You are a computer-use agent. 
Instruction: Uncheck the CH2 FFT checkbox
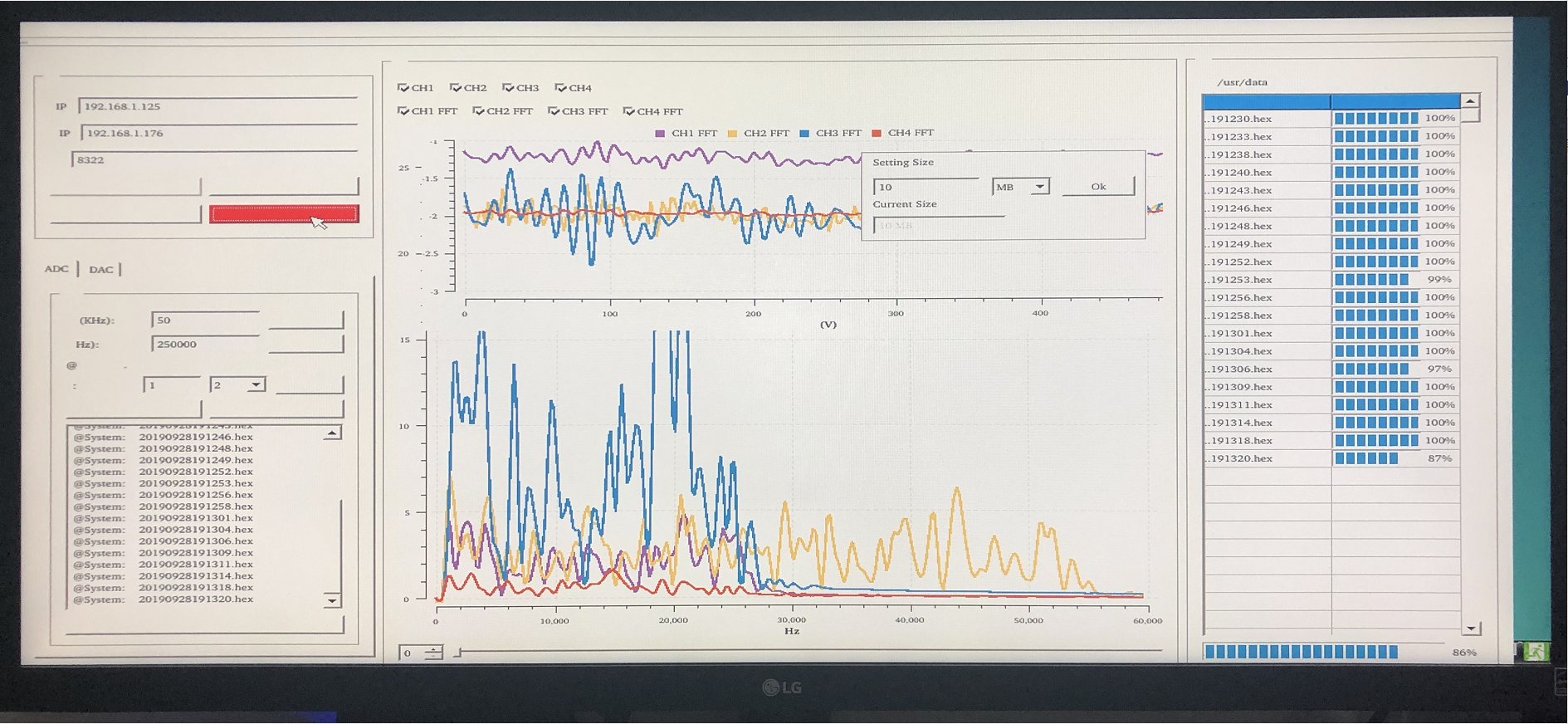coord(478,110)
